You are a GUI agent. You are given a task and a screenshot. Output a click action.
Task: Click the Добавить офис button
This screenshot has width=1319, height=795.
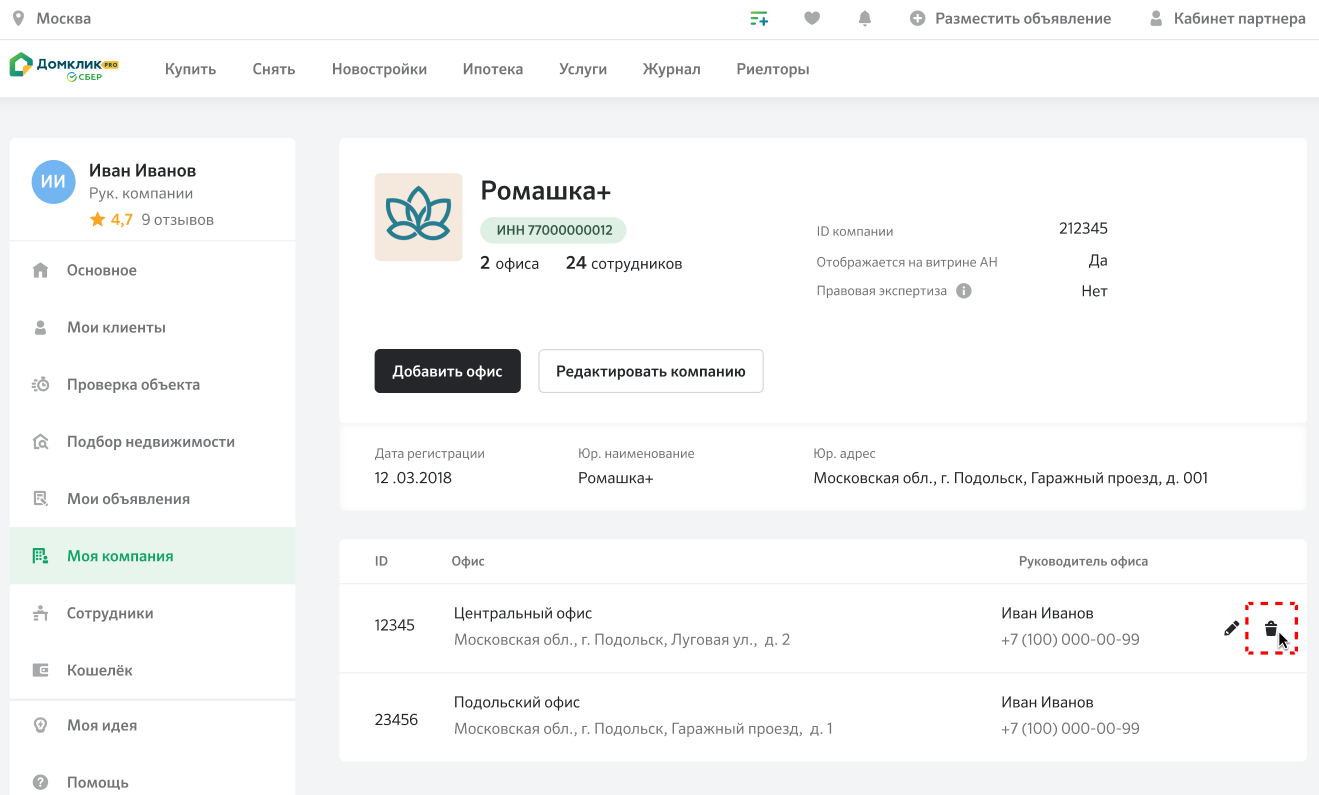point(448,371)
